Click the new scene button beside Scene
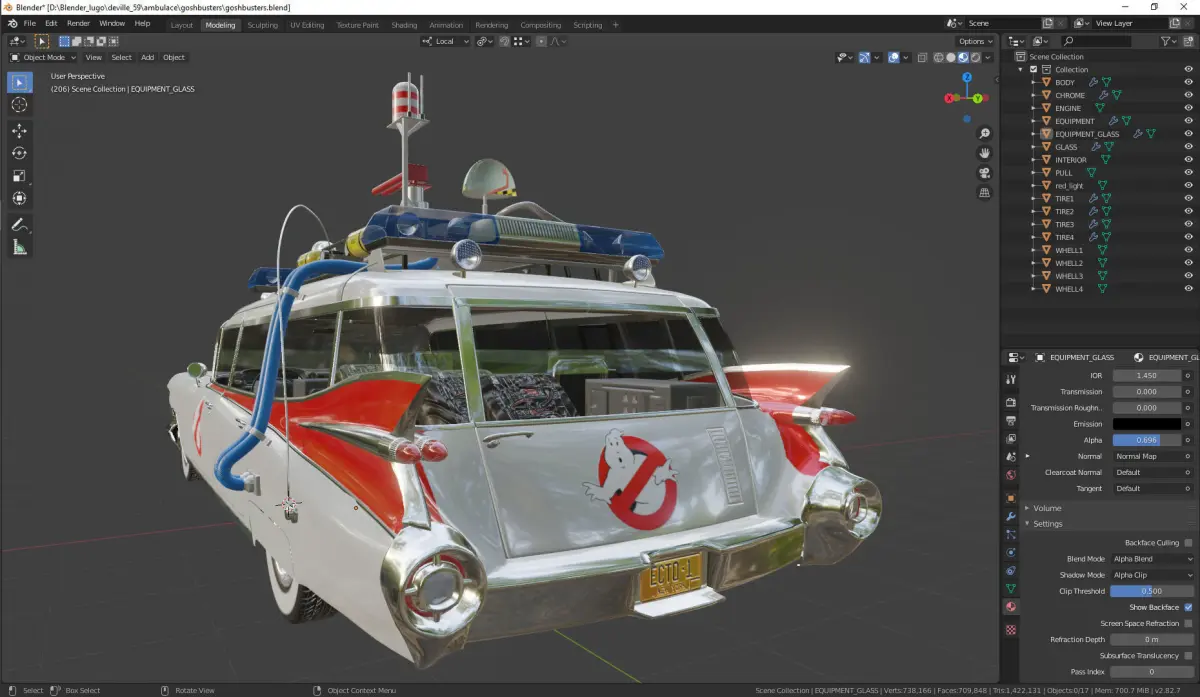Image resolution: width=1200 pixels, height=697 pixels. point(1047,23)
